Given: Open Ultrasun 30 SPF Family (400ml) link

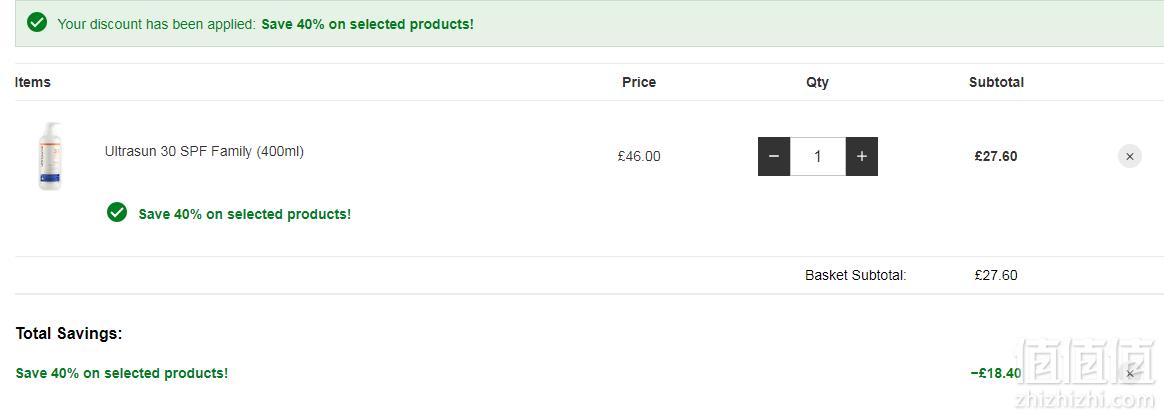Looking at the screenshot, I should 204,151.
